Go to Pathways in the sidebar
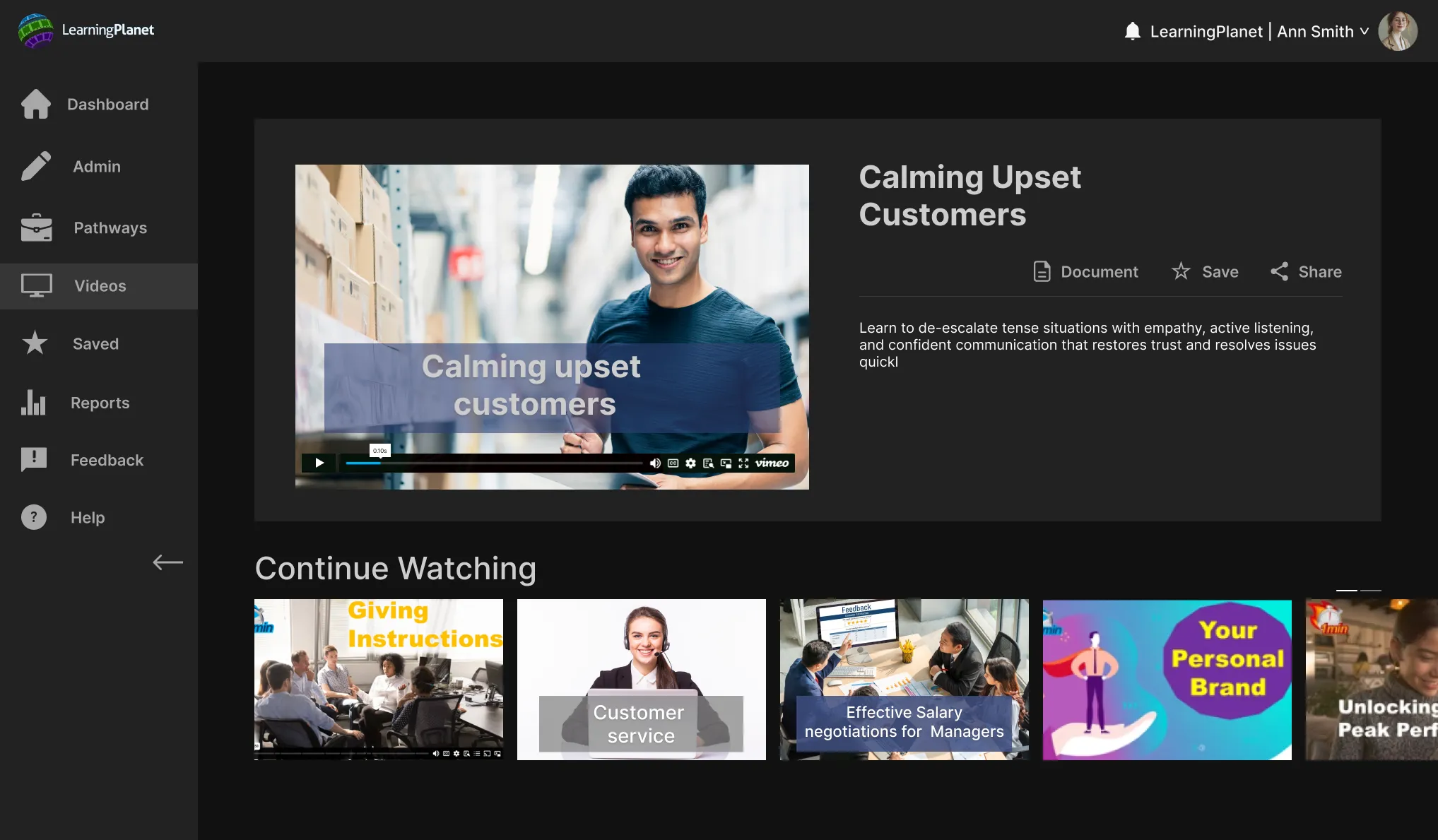1438x840 pixels. coord(110,228)
